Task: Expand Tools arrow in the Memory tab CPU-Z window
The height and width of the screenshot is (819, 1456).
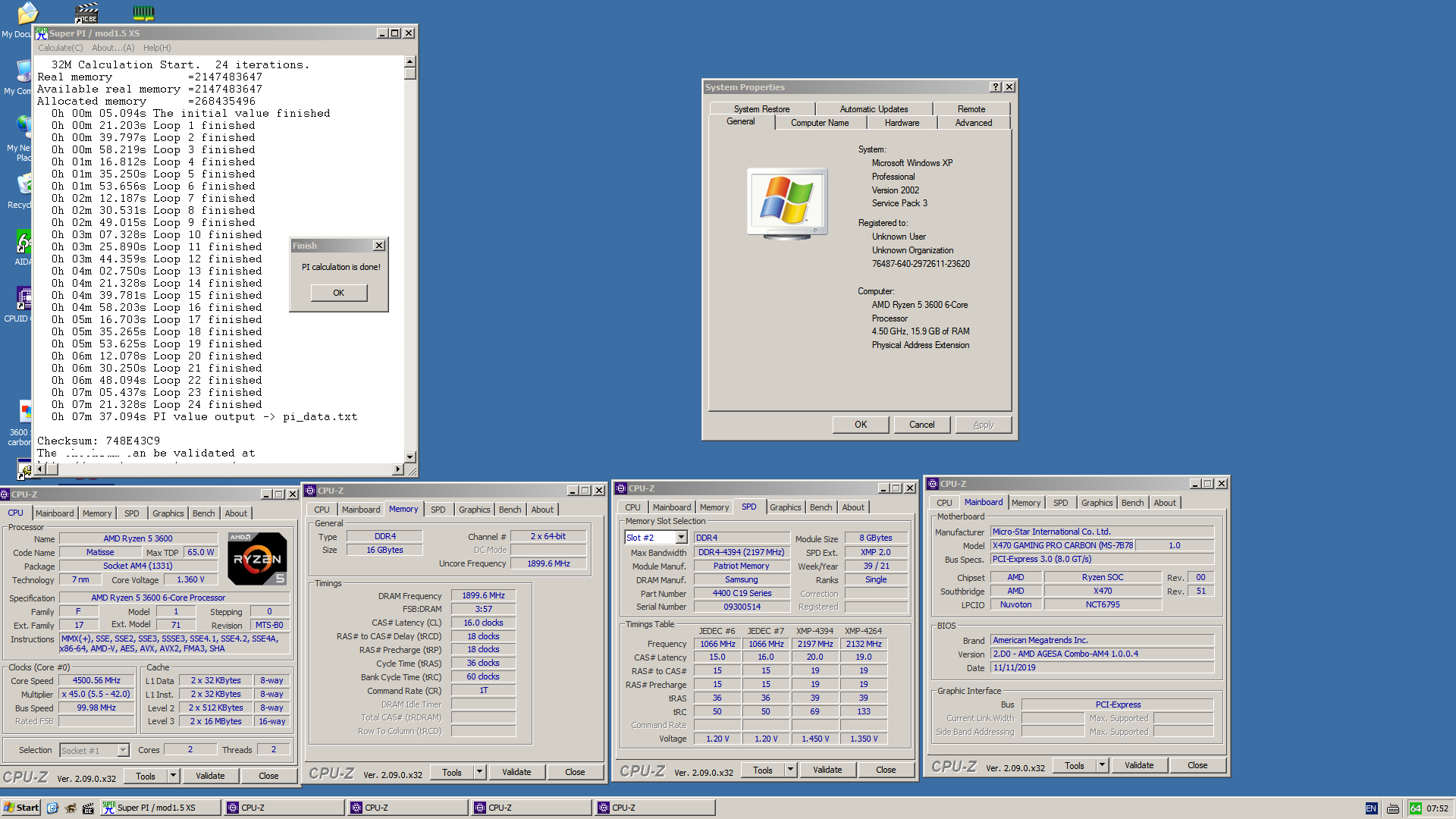Action: click(479, 773)
